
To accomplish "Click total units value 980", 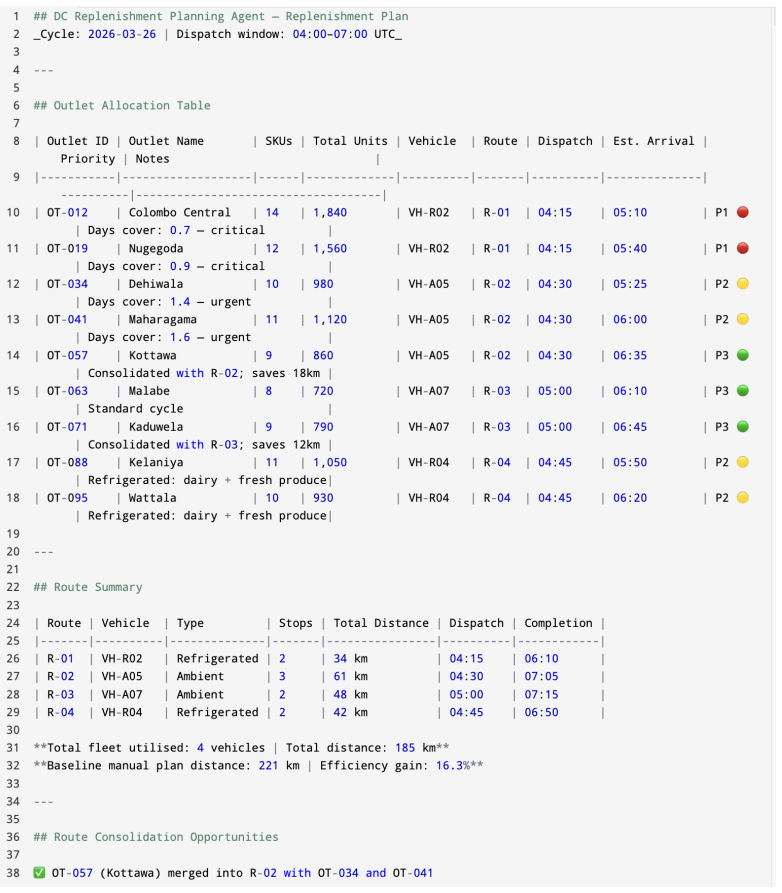I will [323, 284].
